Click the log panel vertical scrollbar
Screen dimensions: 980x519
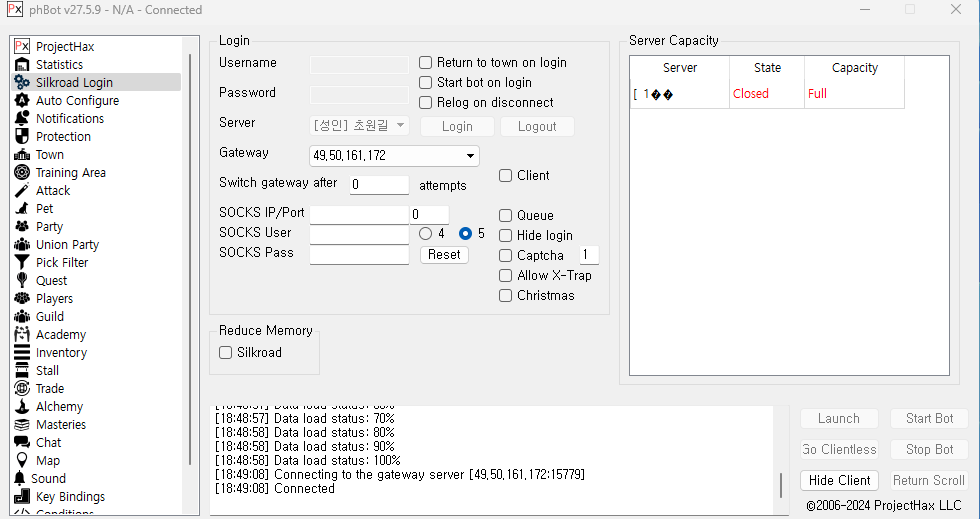pyautogui.click(x=781, y=485)
